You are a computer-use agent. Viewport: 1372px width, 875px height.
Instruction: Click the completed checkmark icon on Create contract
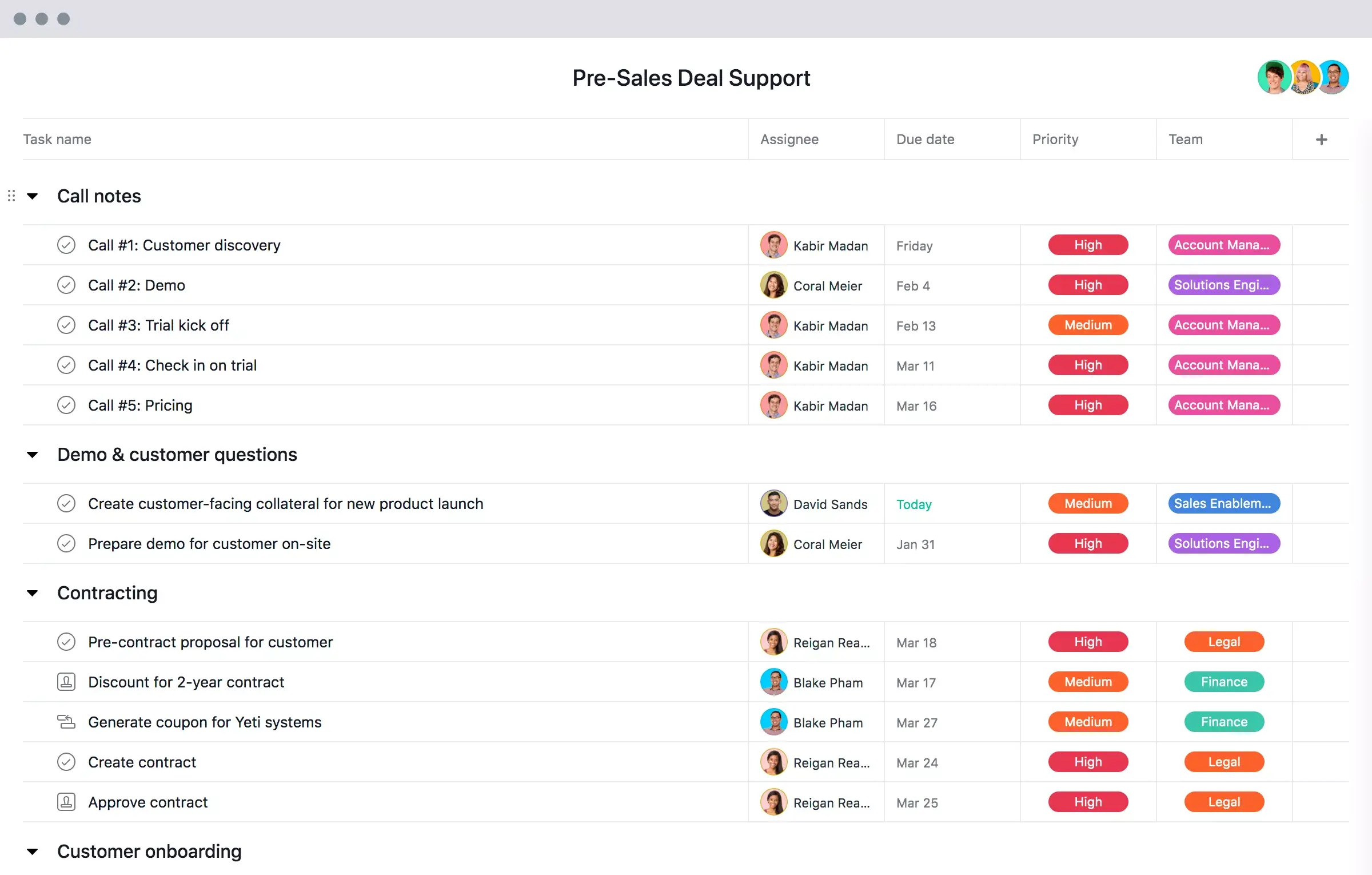pyautogui.click(x=66, y=762)
